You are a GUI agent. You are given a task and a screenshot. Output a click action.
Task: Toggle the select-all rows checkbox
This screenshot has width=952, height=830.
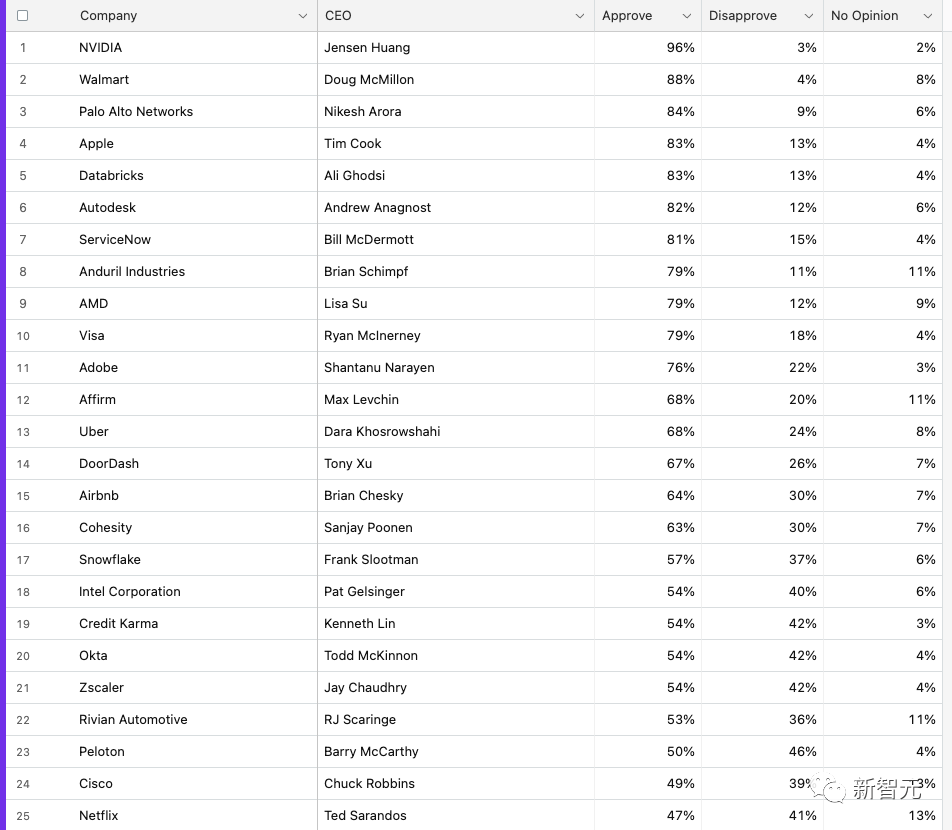pyautogui.click(x=23, y=16)
